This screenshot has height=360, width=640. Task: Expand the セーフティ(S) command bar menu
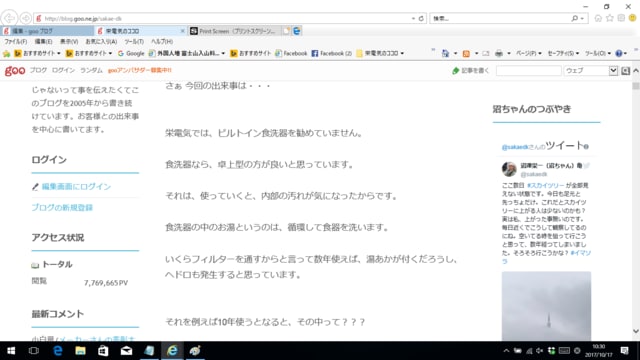[x=563, y=53]
